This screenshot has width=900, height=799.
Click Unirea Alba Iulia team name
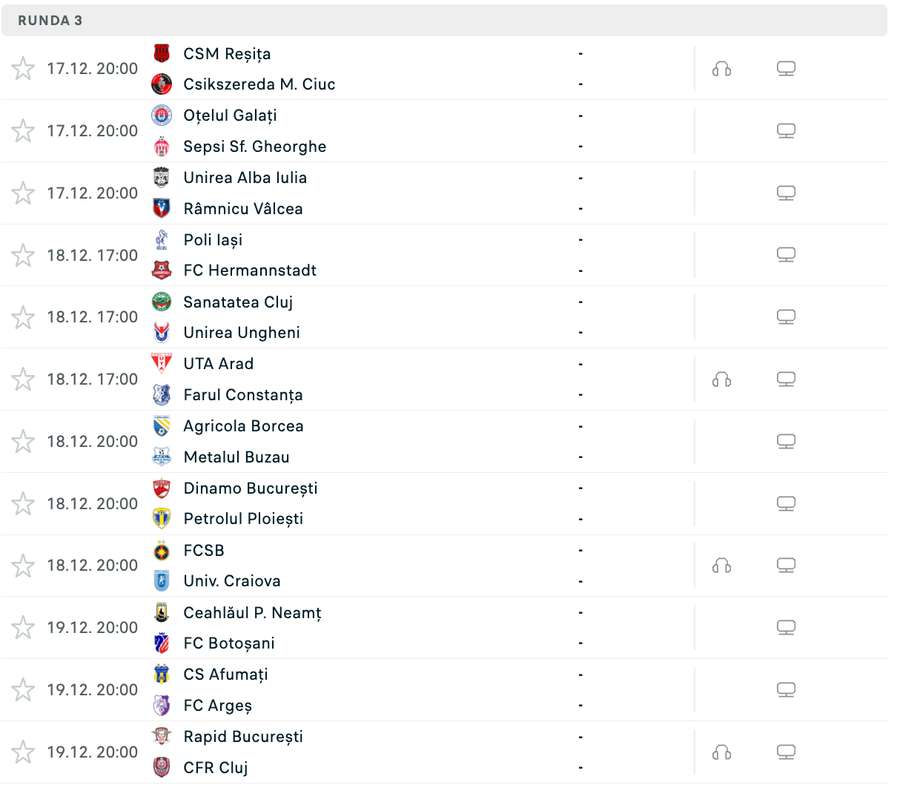[x=245, y=178]
